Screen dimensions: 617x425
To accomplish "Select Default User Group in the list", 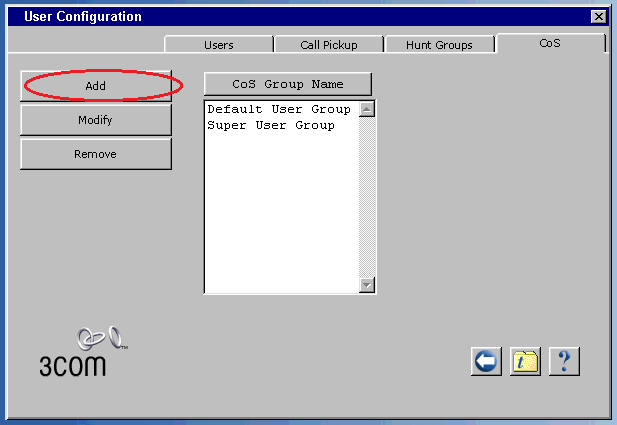I will point(278,110).
